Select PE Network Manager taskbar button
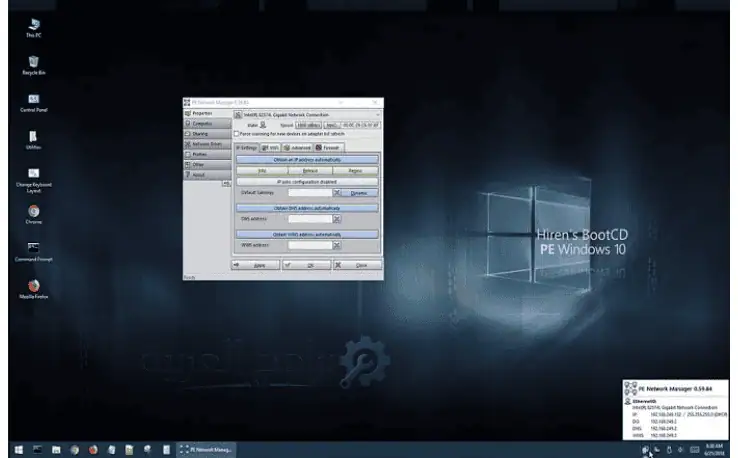This screenshot has width=738, height=458. (206, 450)
